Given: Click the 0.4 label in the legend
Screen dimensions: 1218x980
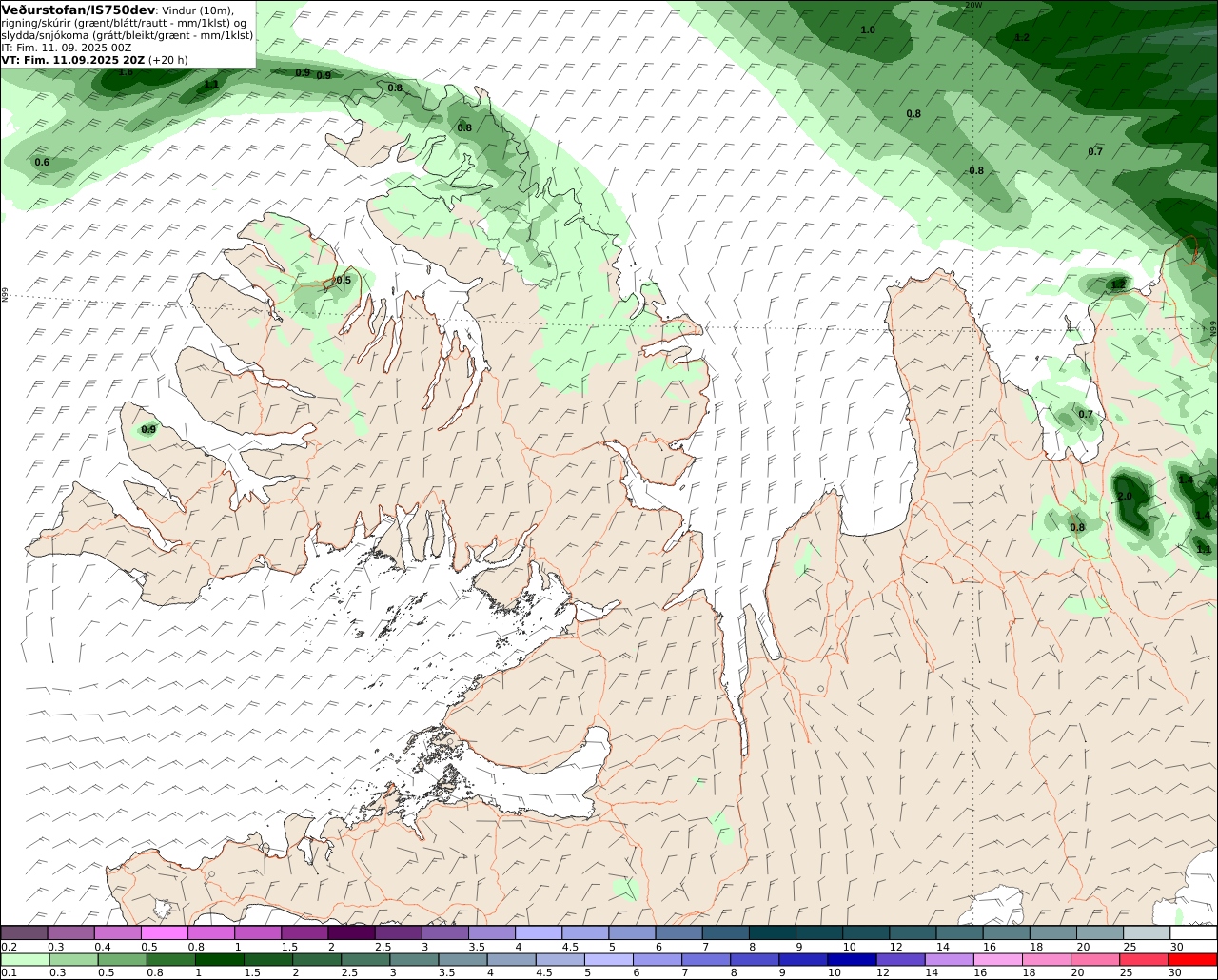Looking at the screenshot, I should click(103, 947).
